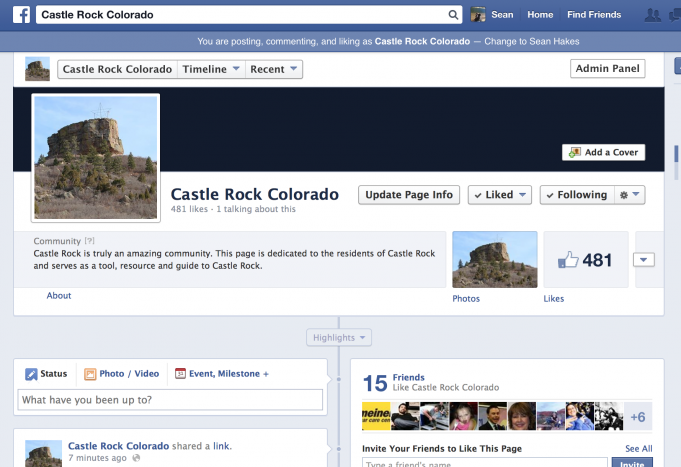The height and width of the screenshot is (467, 681).
Task: Expand the Highlights dropdown
Action: [339, 338]
